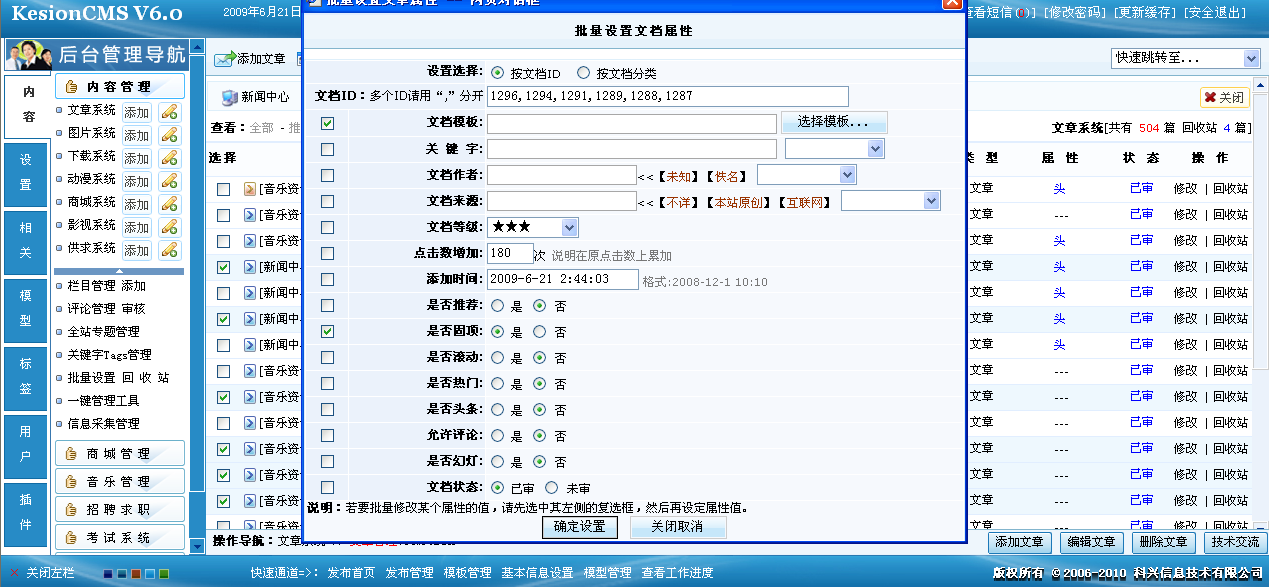Click the hand icon on 商城管理

click(71, 454)
